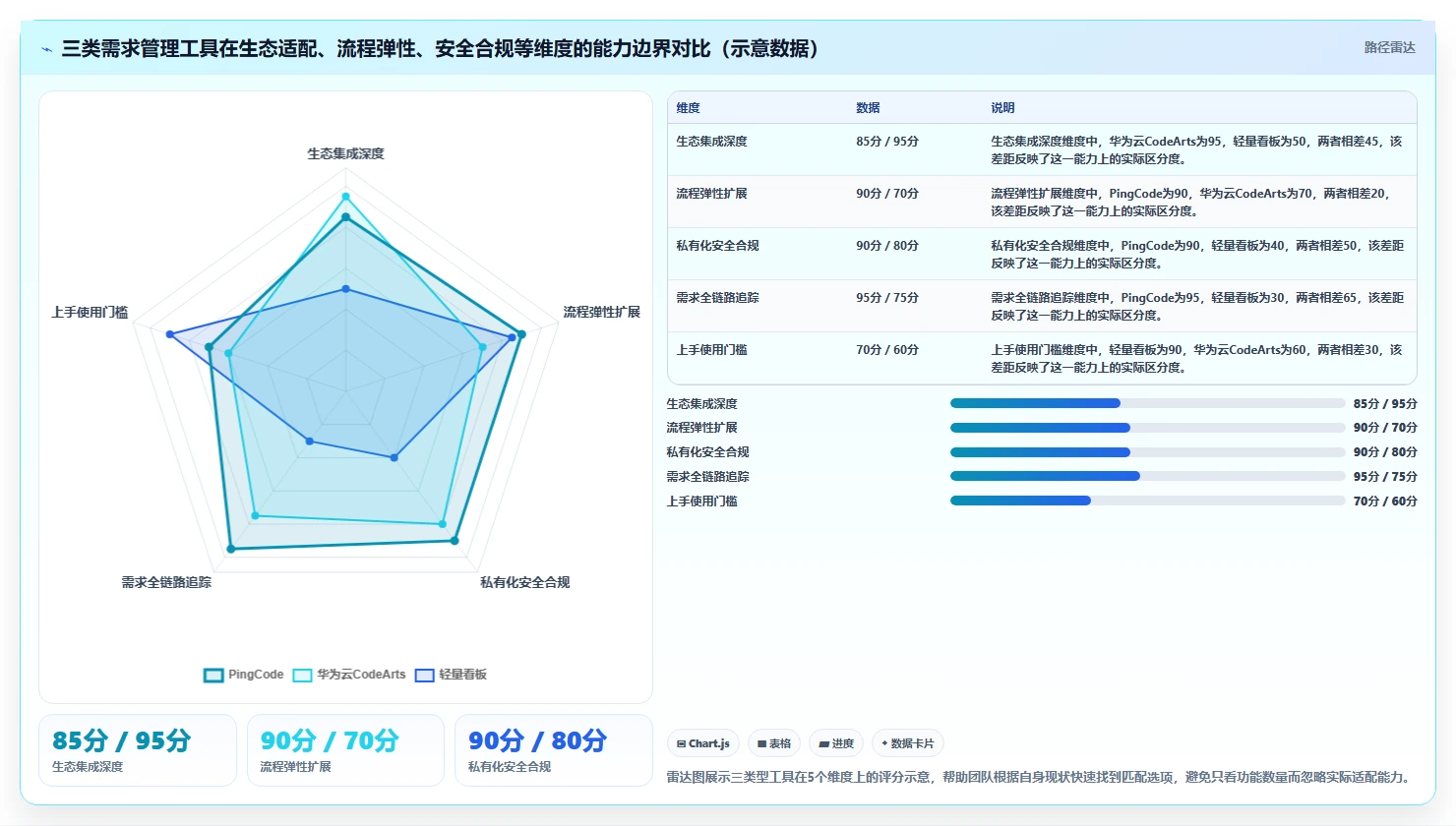Click the 上手使用门槛 radar axis label
Image resolution: width=1456 pixels, height=826 pixels.
pos(90,312)
